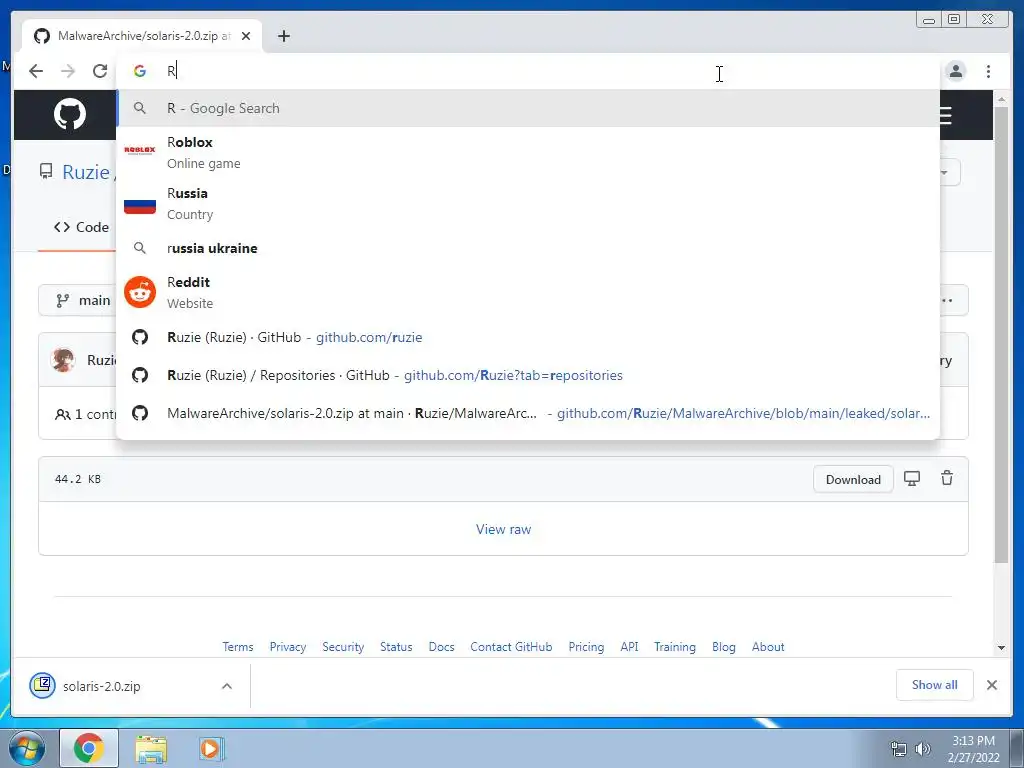Screen dimensions: 1024x768
Task: Click the scrollbar down arrow
Action: pyautogui.click(x=1001, y=648)
